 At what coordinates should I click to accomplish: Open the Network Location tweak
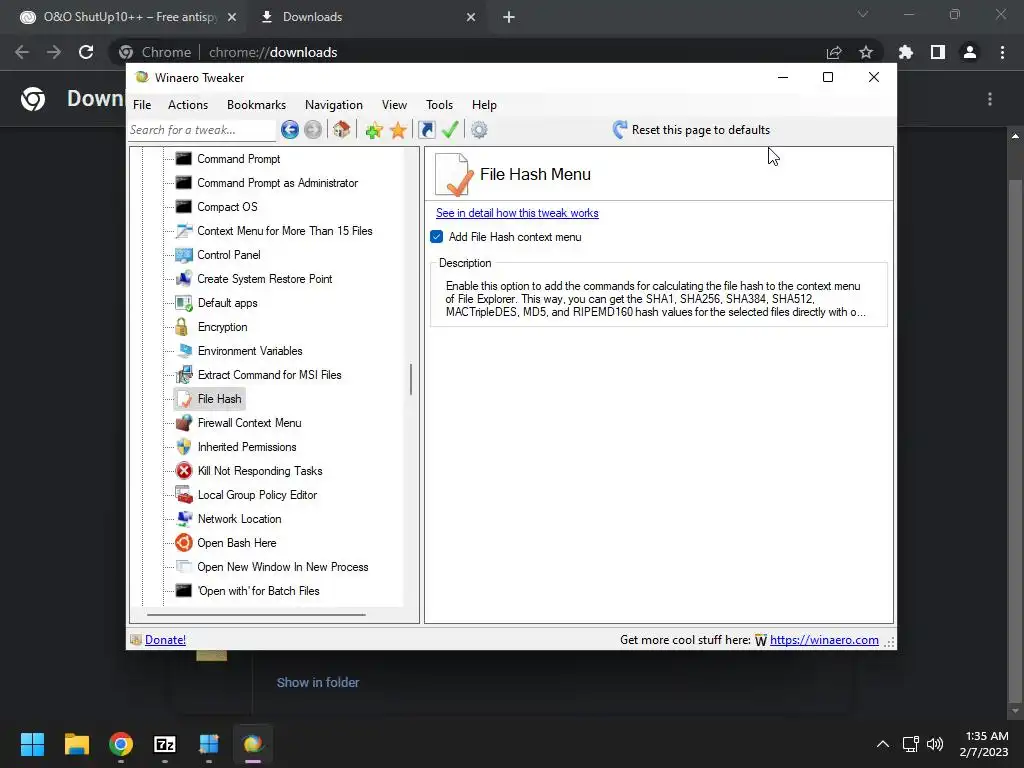tap(239, 519)
